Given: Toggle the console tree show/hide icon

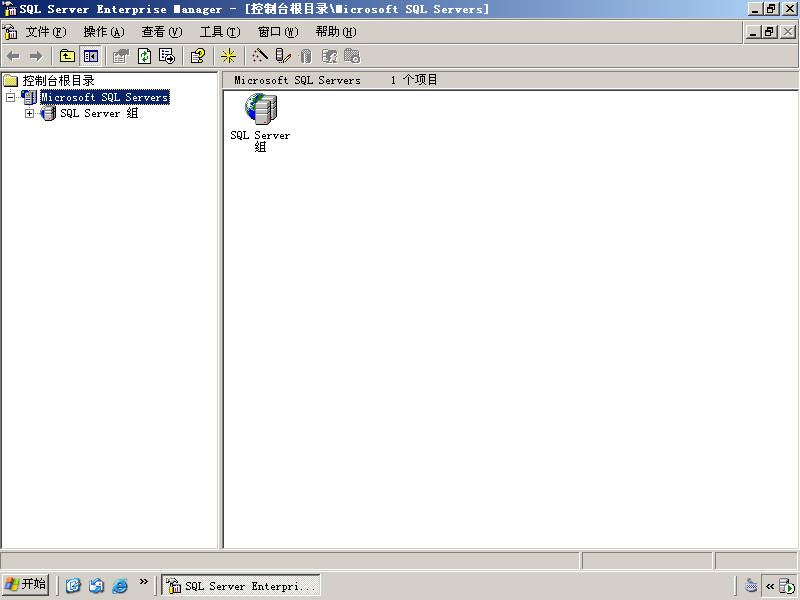Looking at the screenshot, I should (x=91, y=56).
